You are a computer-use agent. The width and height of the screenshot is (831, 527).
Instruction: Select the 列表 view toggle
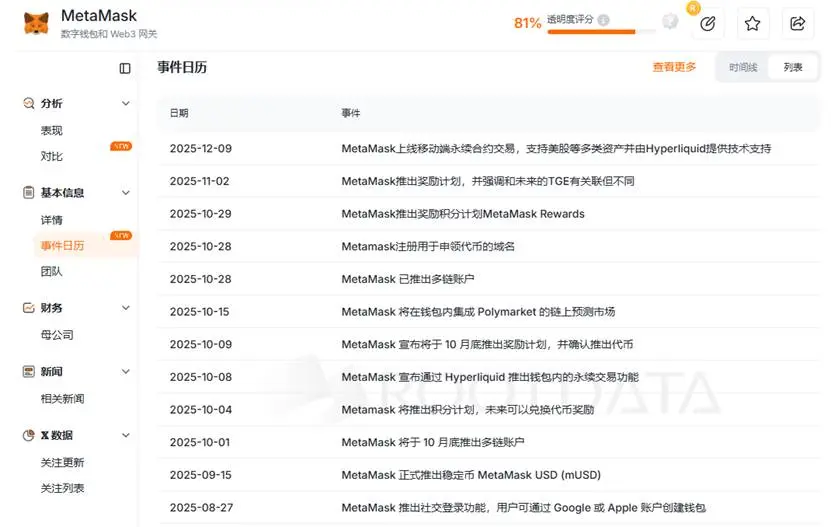(793, 68)
